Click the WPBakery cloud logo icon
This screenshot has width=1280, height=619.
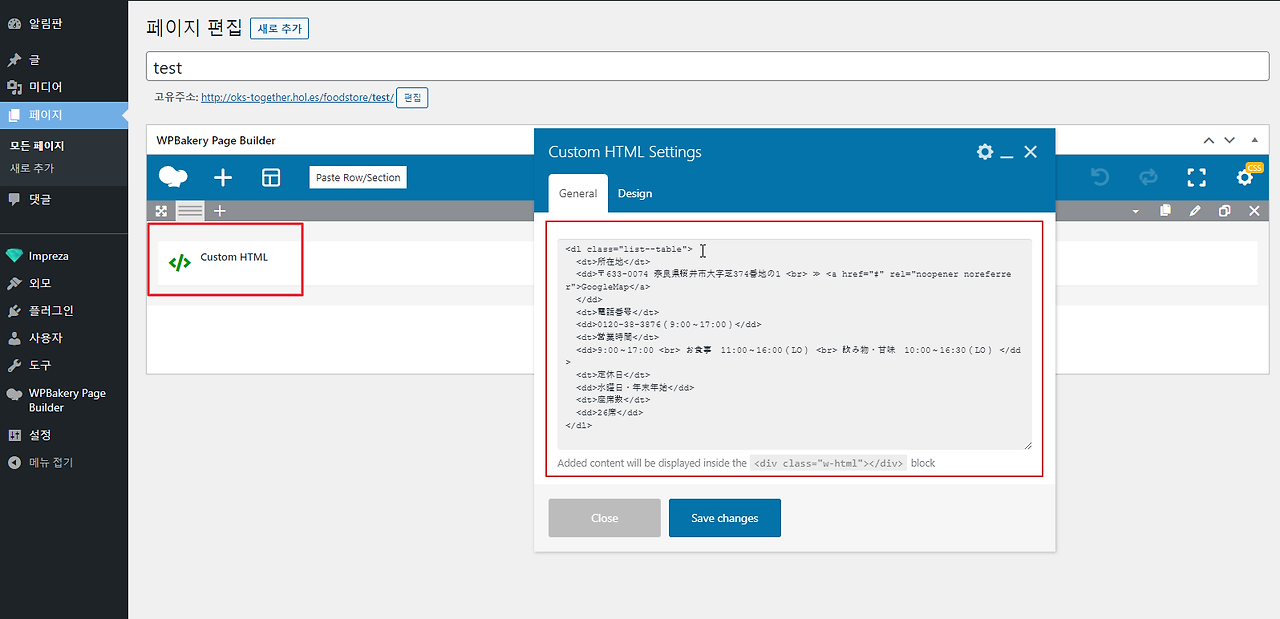pyautogui.click(x=173, y=177)
